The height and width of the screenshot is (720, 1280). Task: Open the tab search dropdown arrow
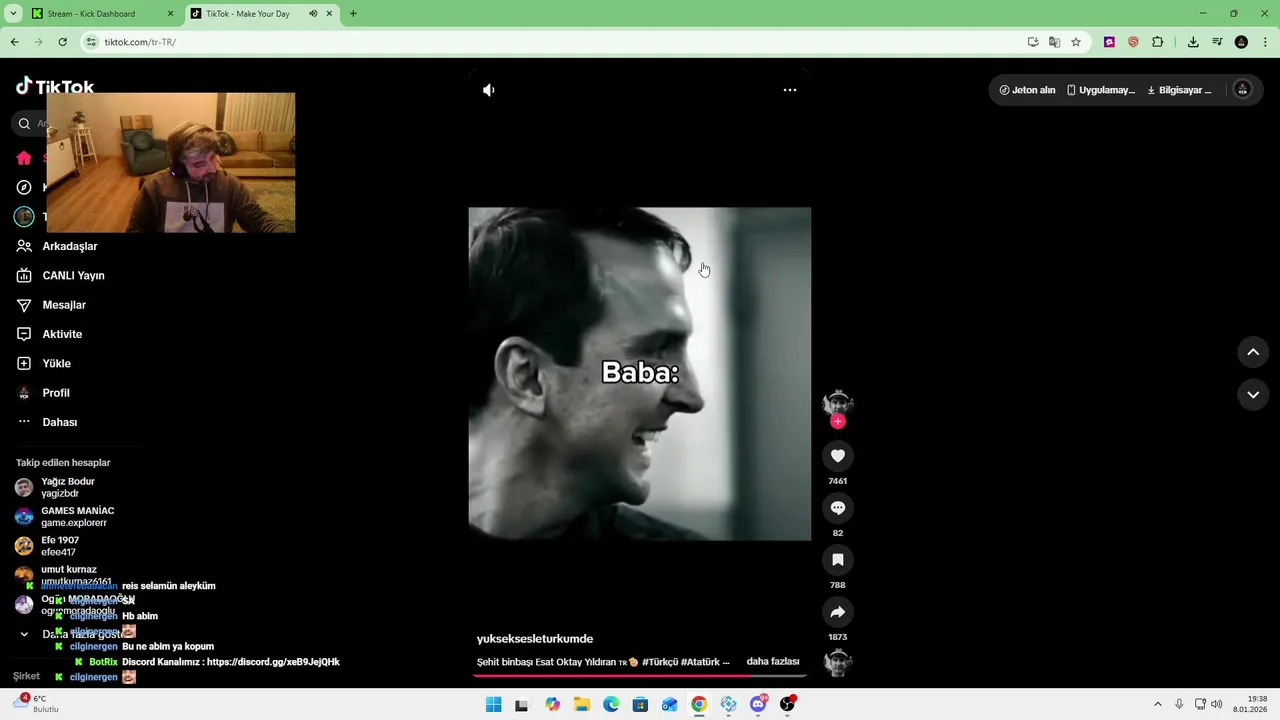(x=13, y=14)
